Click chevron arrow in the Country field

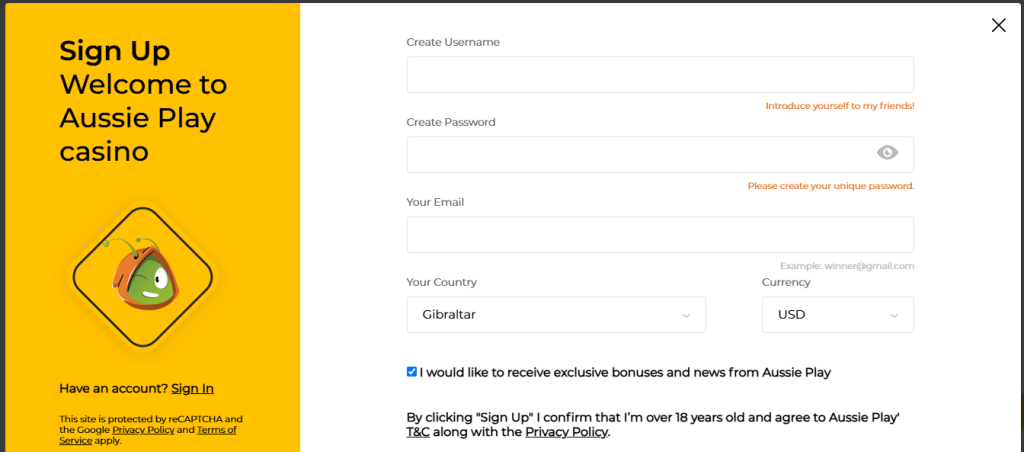[686, 315]
